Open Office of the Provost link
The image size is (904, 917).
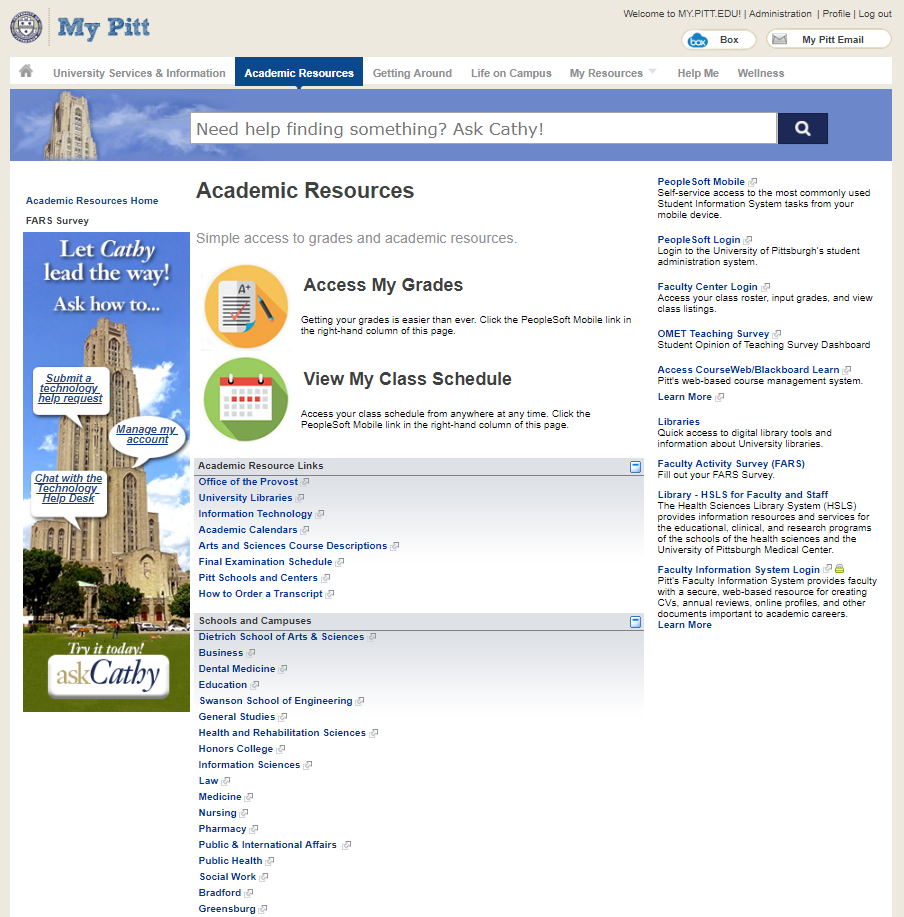pyautogui.click(x=248, y=482)
